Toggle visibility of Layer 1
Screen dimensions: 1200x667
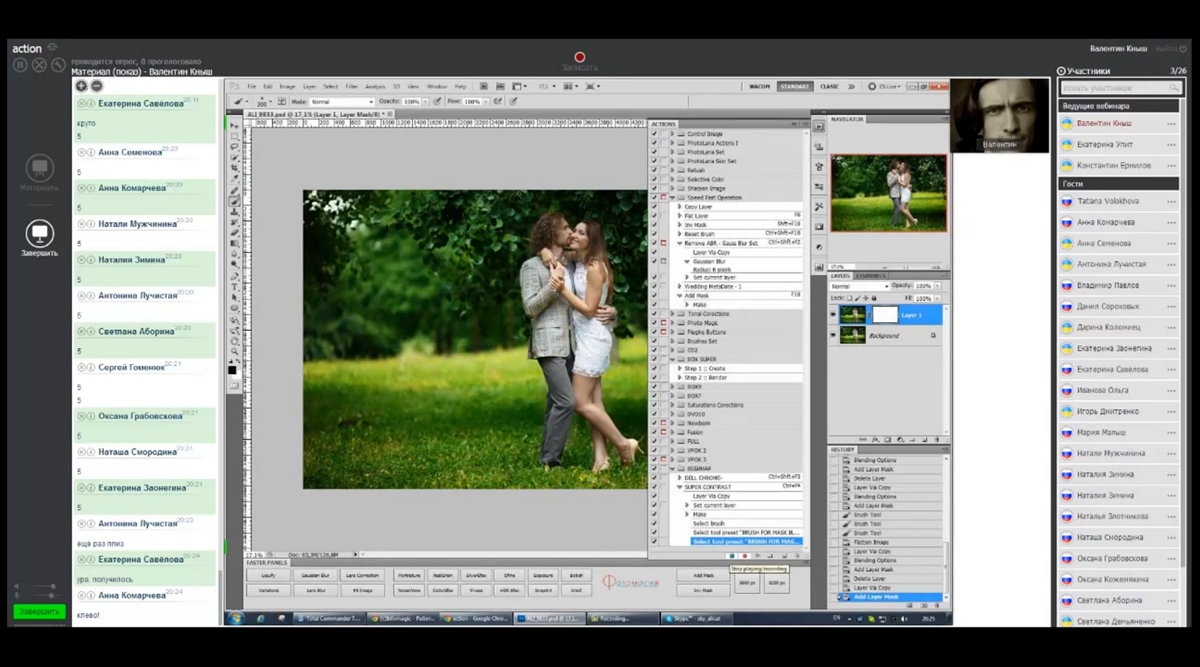834,314
